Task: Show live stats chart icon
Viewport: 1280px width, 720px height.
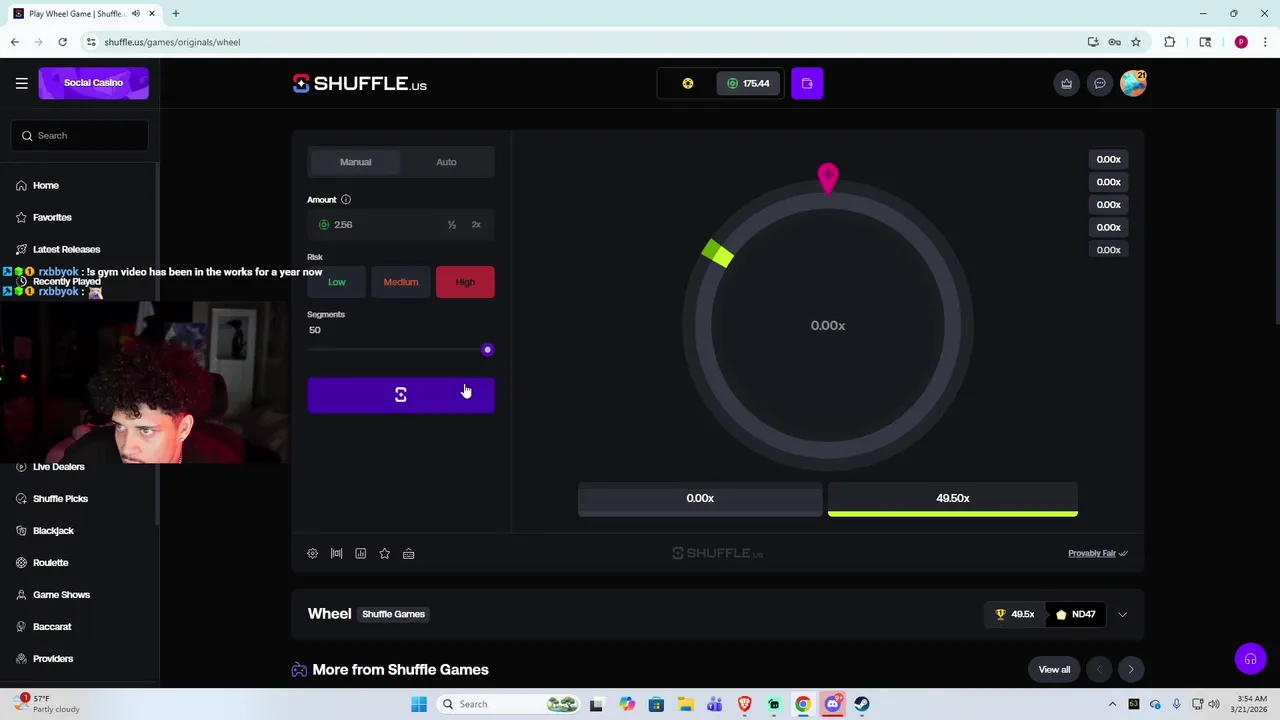Action: coord(361,553)
